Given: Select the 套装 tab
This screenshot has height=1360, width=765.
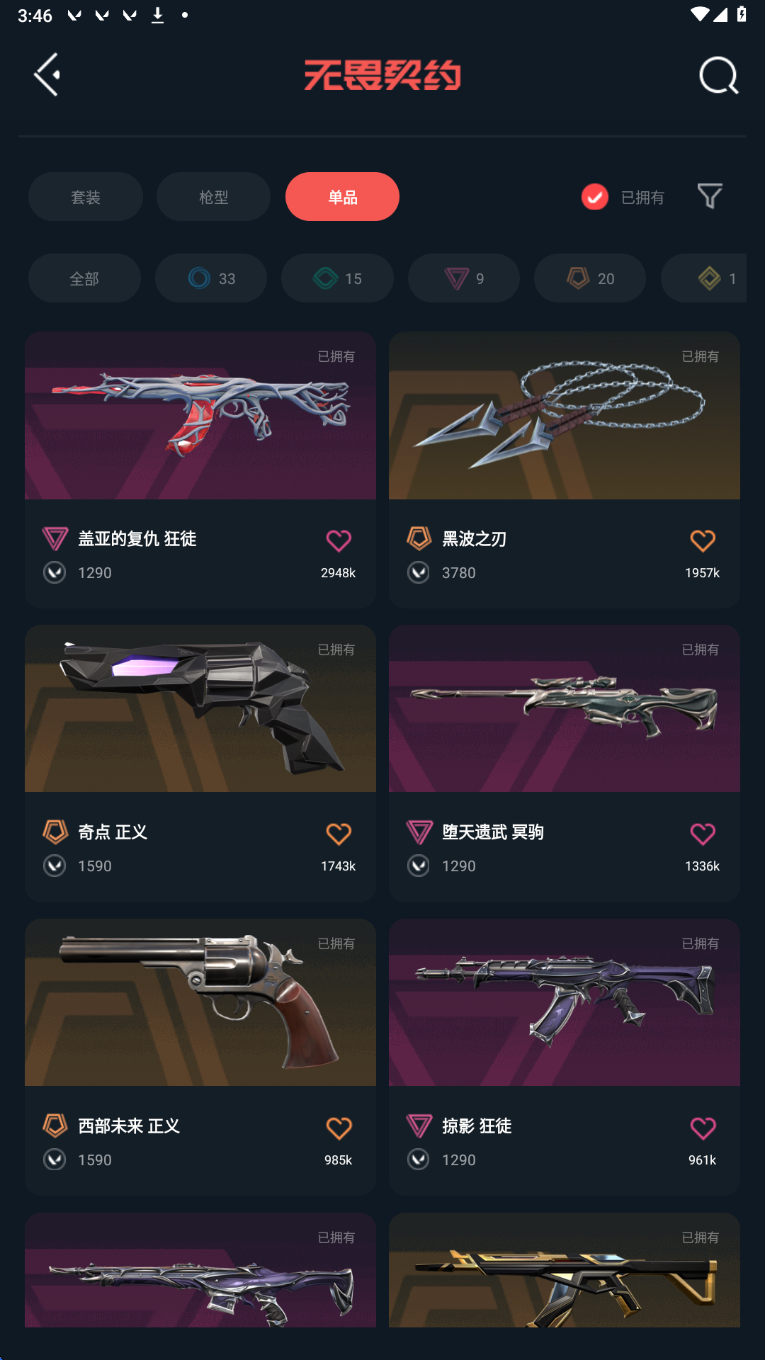Looking at the screenshot, I should coord(85,197).
